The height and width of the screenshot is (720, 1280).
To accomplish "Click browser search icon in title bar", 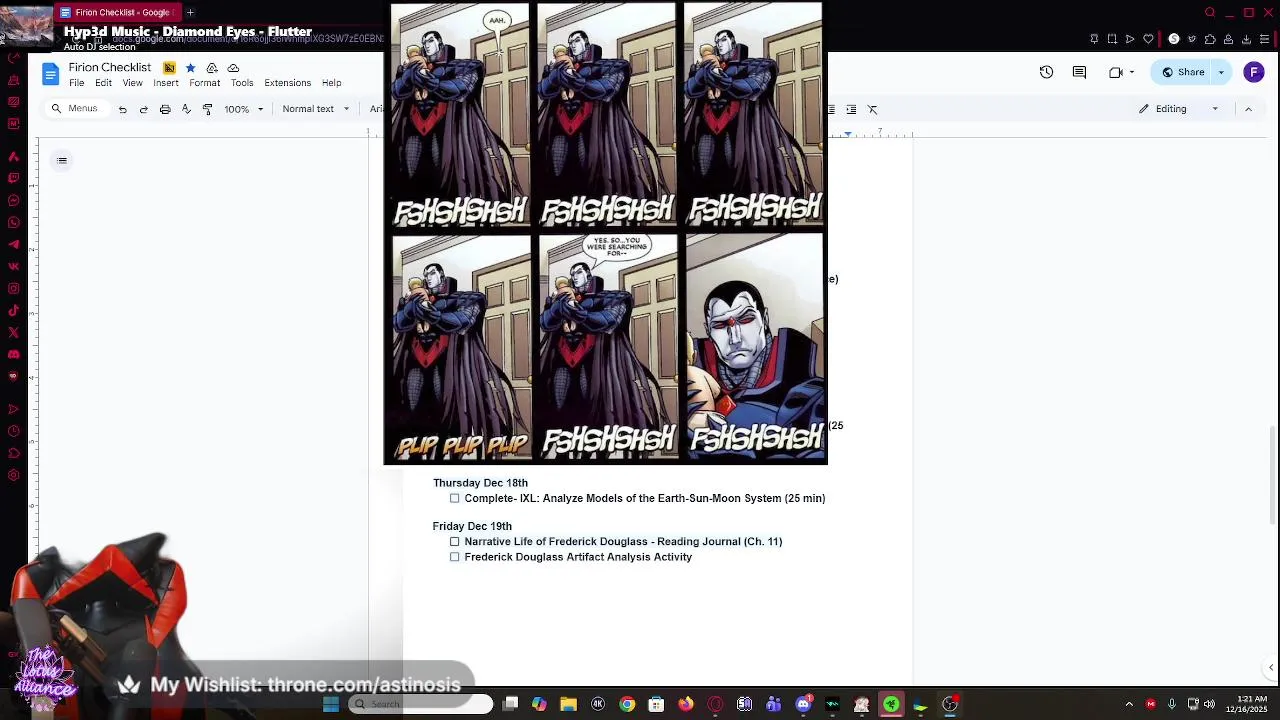I will click(1210, 12).
